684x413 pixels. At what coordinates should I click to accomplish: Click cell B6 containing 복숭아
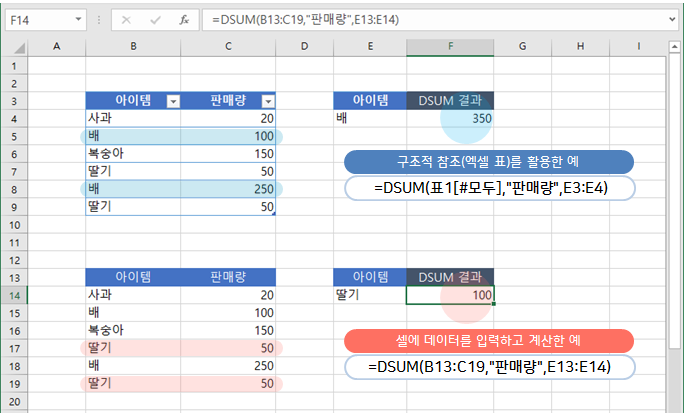(133, 154)
